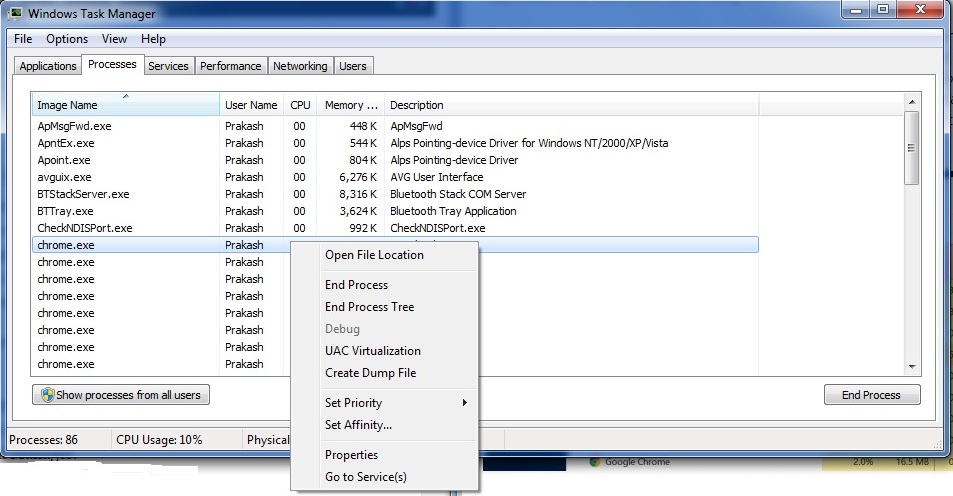
Task: Select Go to Service(s)
Action: [385, 477]
